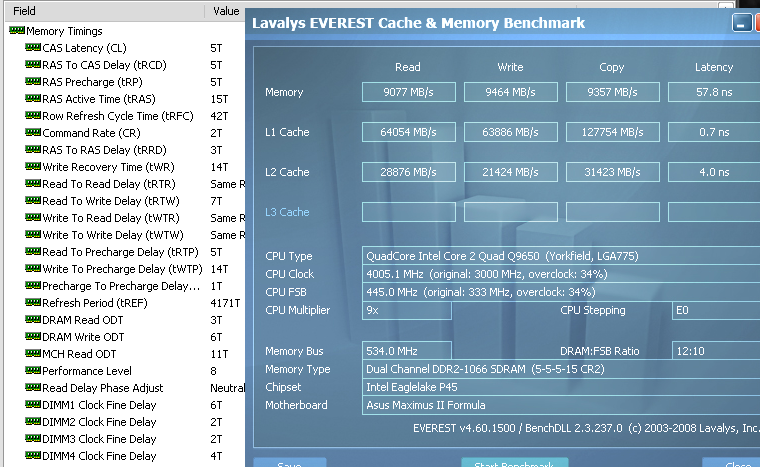Viewport: 760px width, 467px height.
Task: Click the L3 Cache label
Action: [x=287, y=212]
